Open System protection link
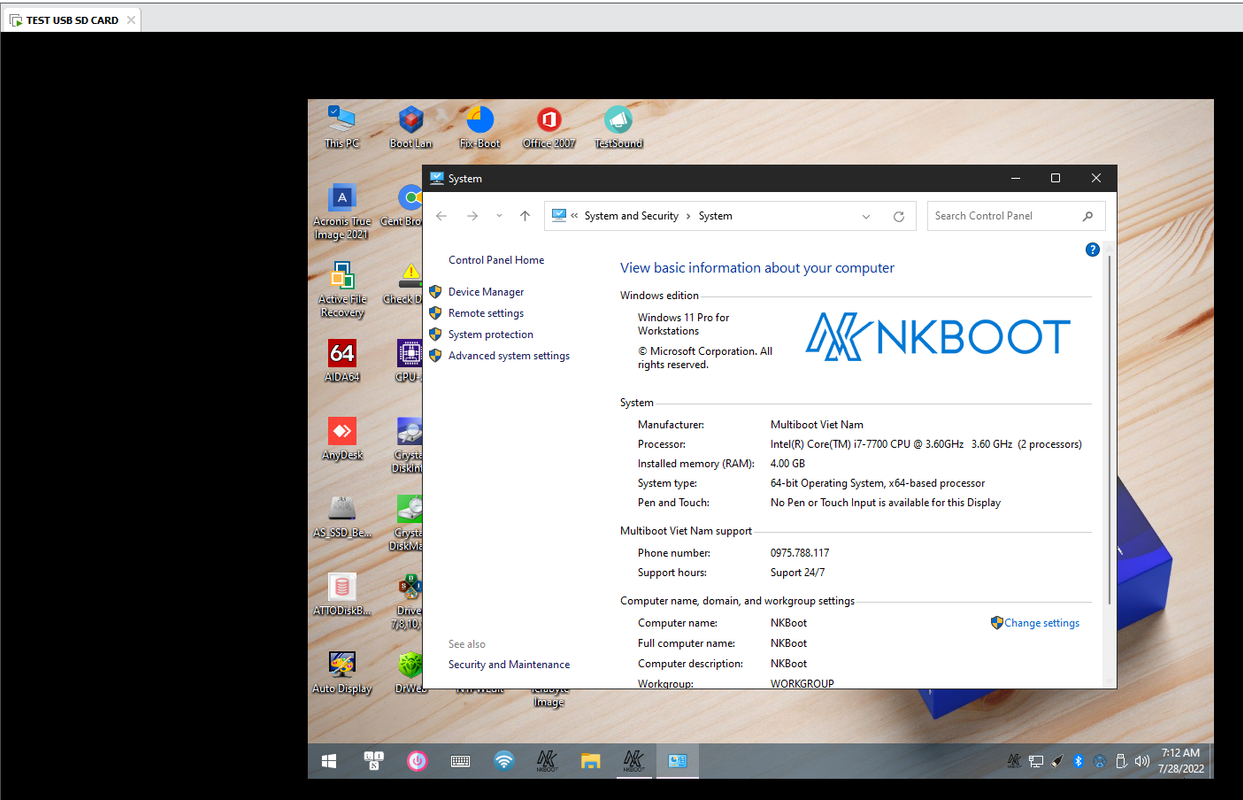This screenshot has height=800, width=1243. click(x=491, y=335)
